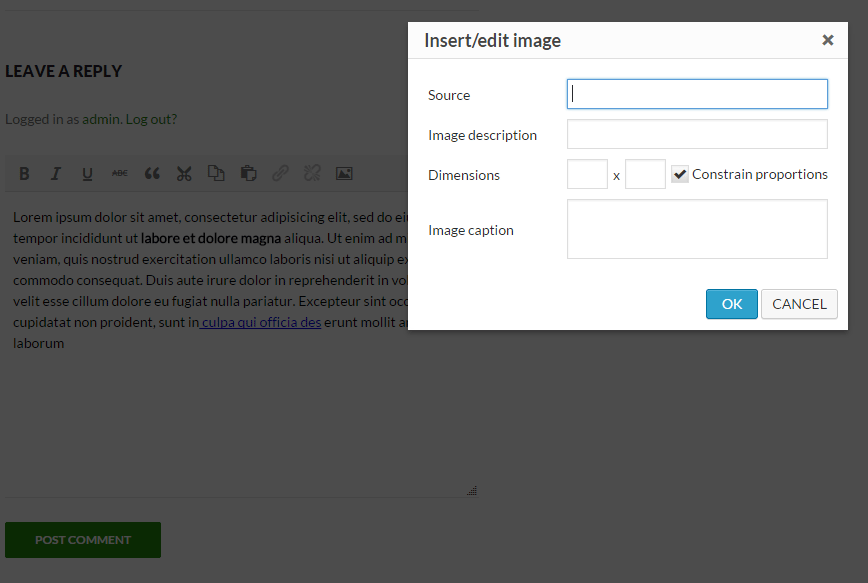
Task: Confirm with the OK button
Action: pos(731,304)
